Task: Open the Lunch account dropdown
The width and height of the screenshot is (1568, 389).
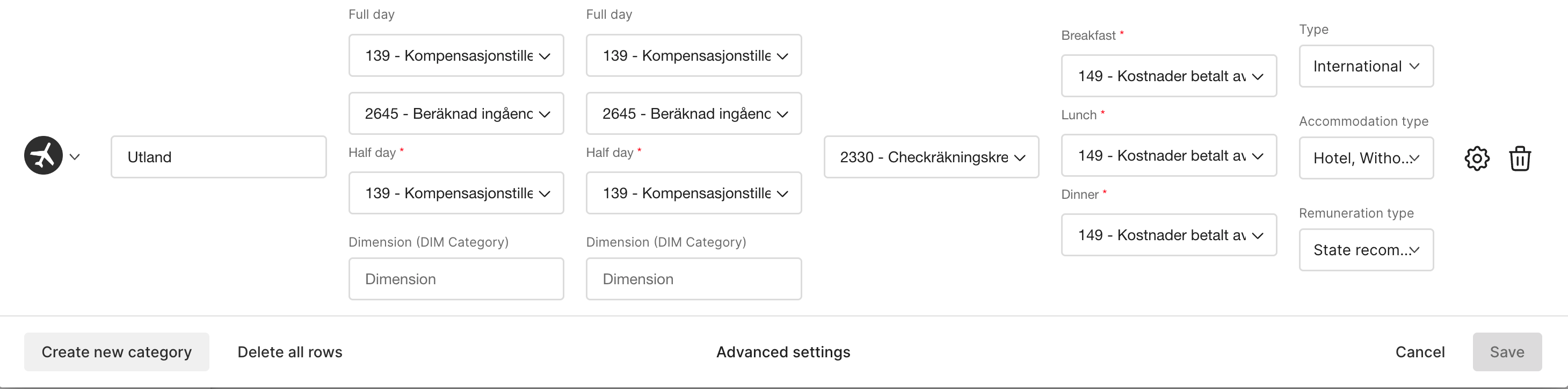Action: click(1168, 156)
